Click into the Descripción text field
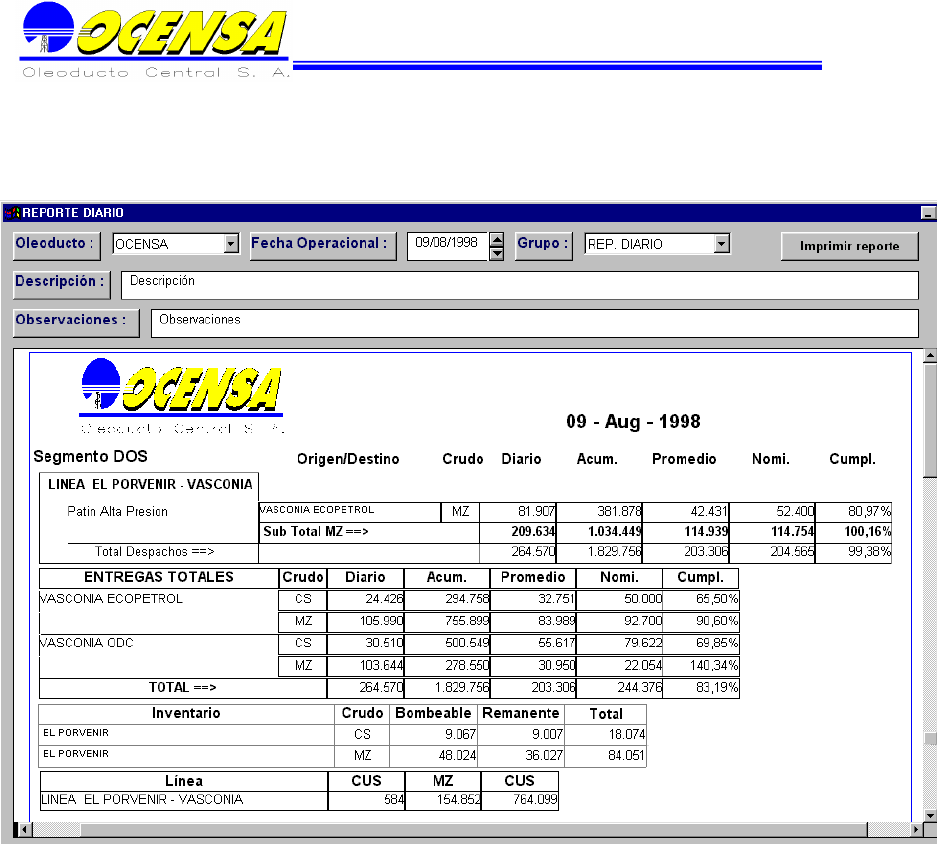The width and height of the screenshot is (937, 844). [519, 285]
